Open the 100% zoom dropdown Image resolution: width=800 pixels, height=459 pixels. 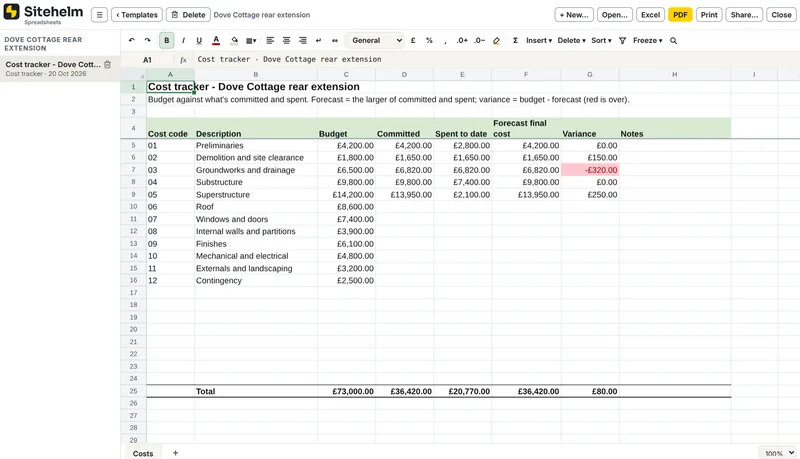778,453
